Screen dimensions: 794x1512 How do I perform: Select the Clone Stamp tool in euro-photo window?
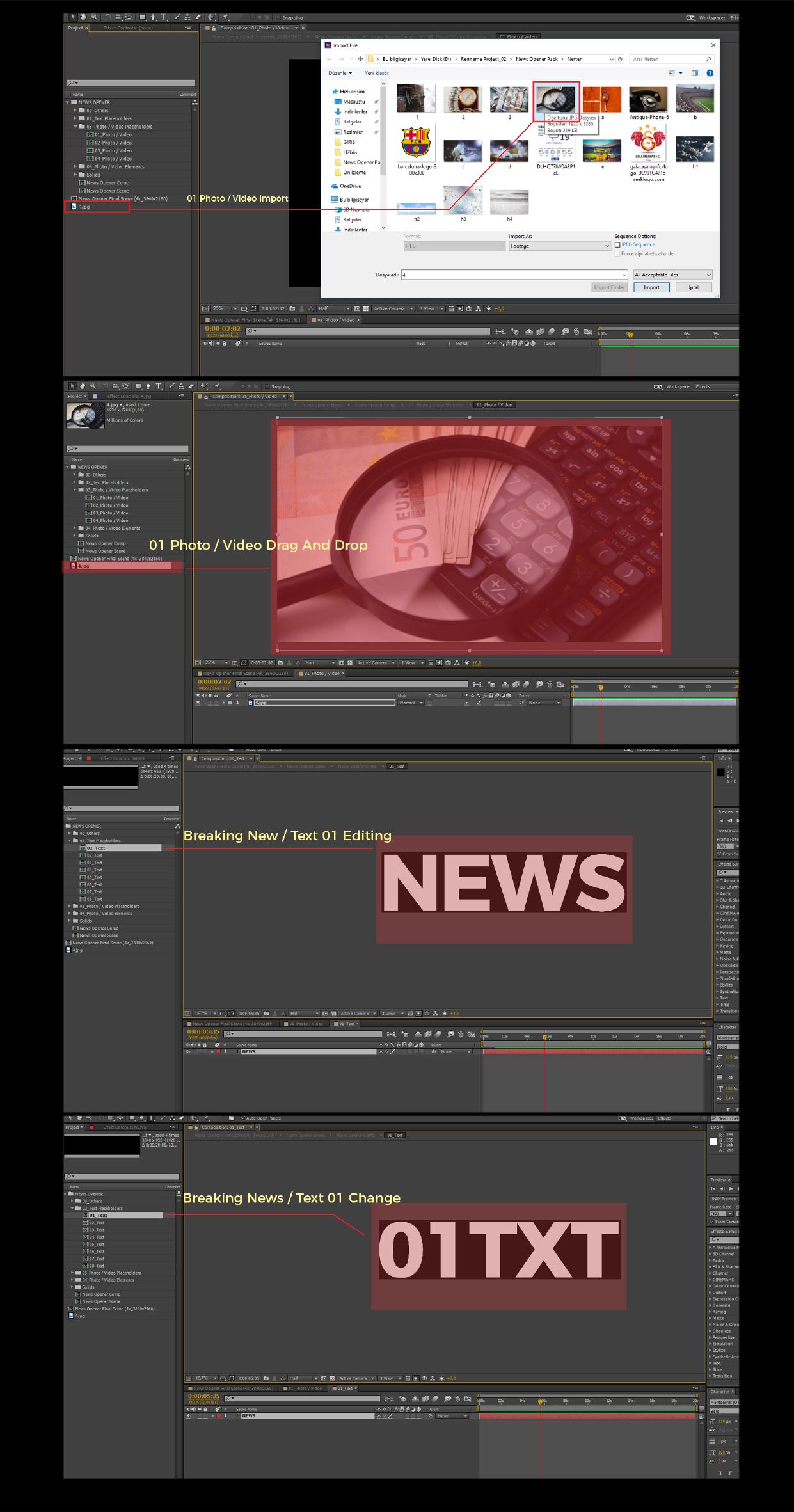[181, 386]
